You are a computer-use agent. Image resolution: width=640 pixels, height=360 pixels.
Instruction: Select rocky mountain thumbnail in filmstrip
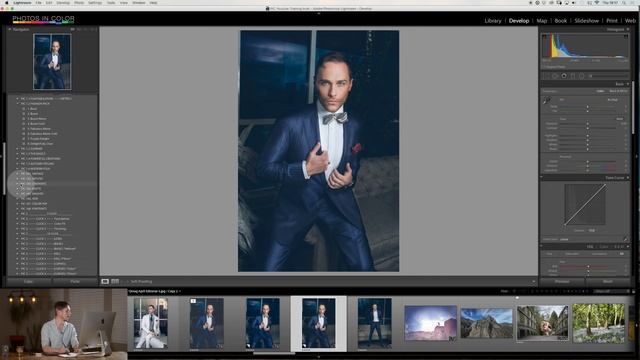487,323
